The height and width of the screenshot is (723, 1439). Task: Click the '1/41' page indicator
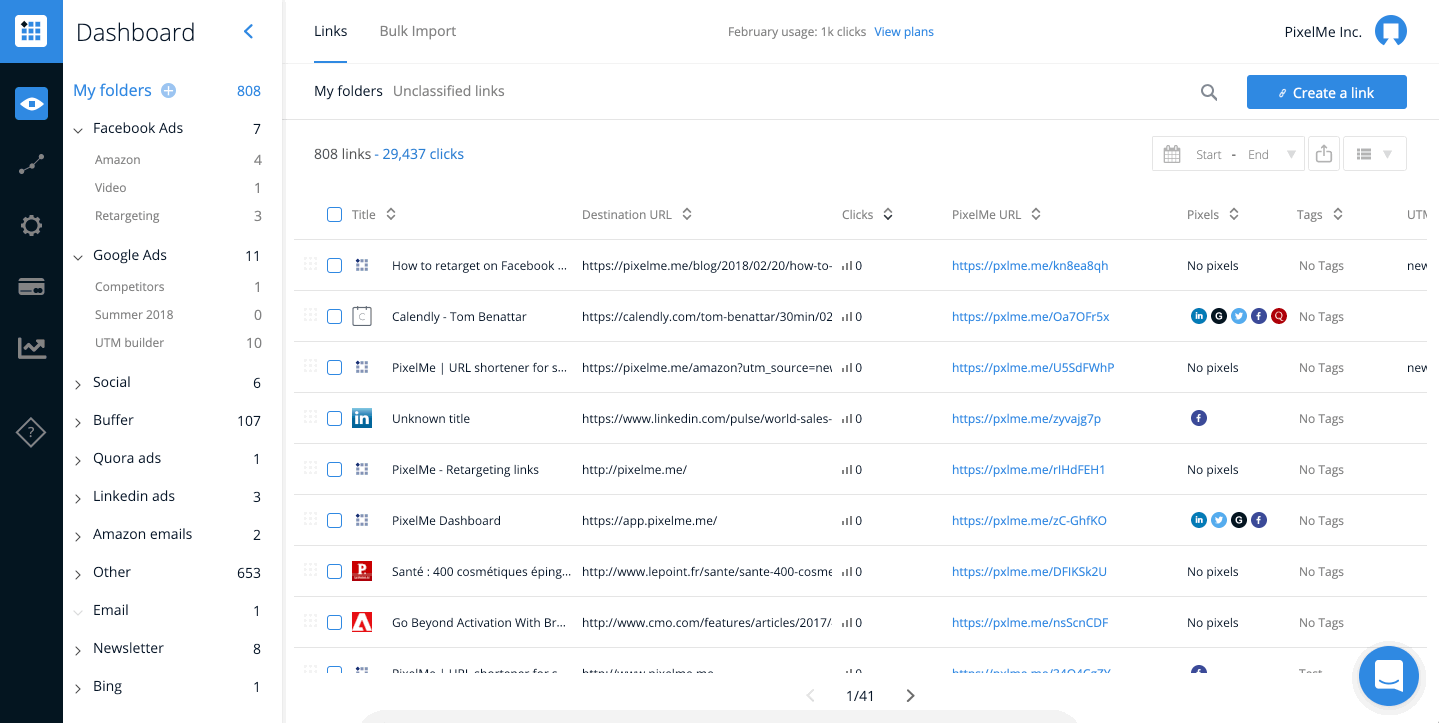click(860, 696)
